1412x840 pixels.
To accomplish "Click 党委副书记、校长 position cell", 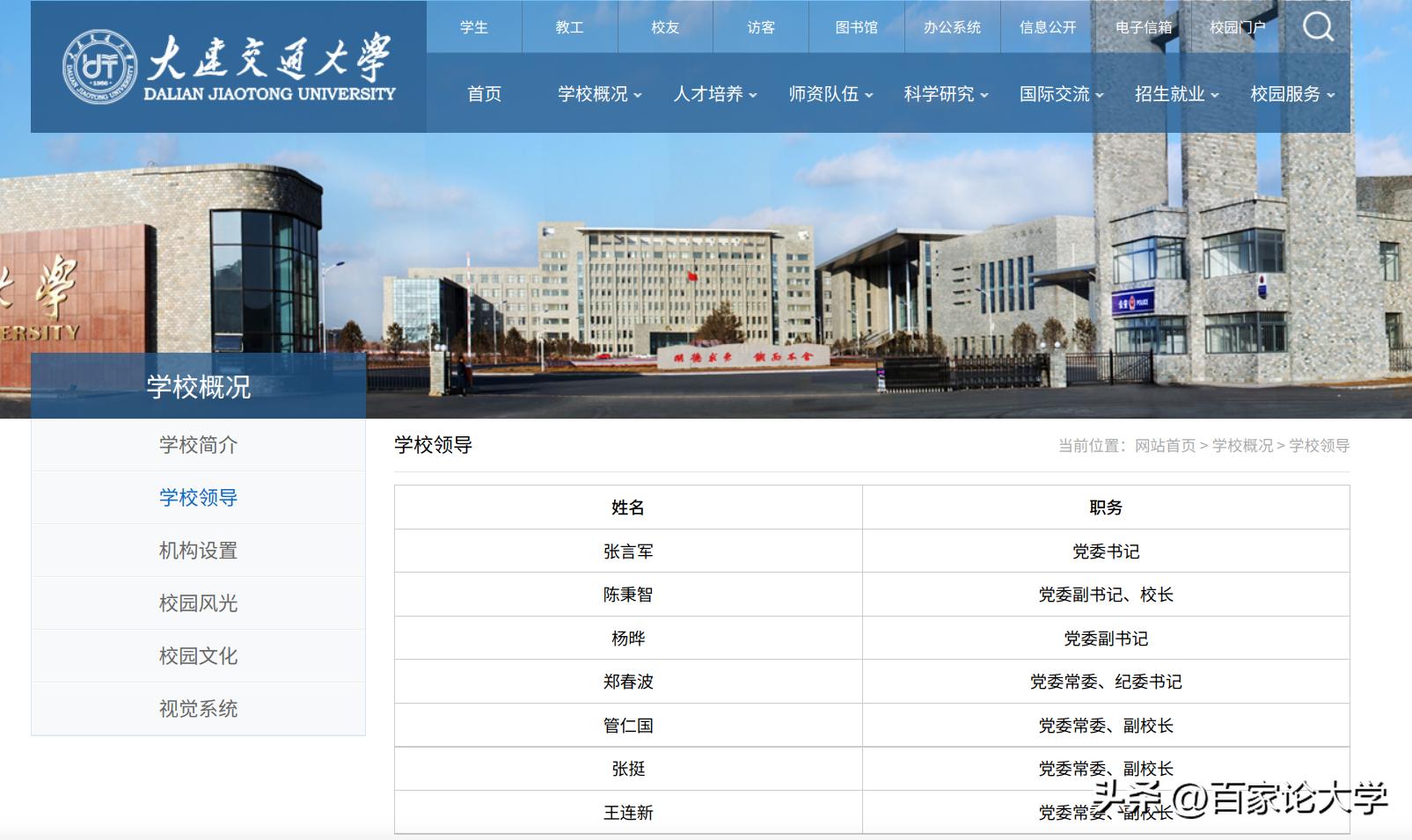I will click(1106, 595).
